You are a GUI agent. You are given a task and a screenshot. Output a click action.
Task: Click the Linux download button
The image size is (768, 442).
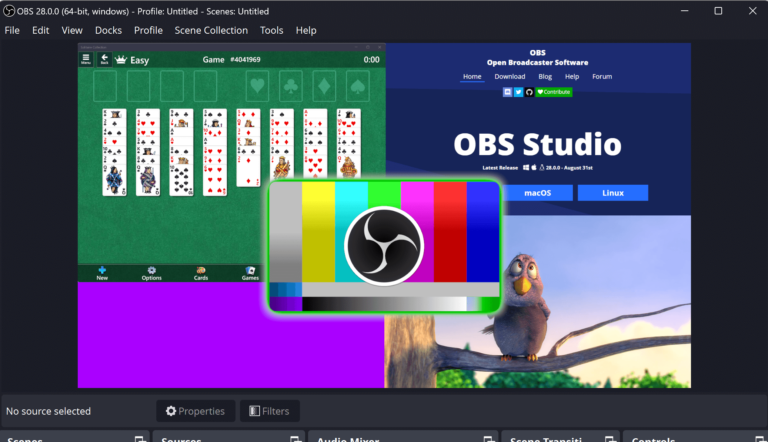pos(613,193)
